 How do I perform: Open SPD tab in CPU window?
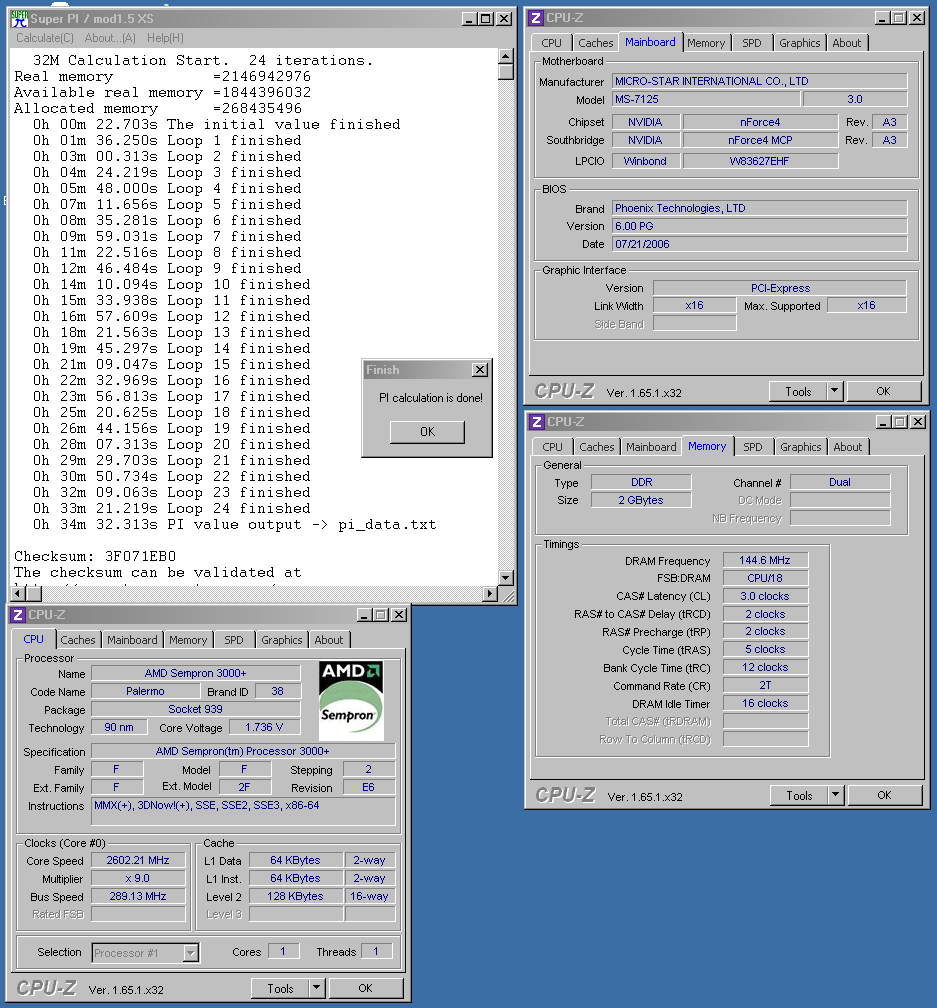tap(234, 640)
